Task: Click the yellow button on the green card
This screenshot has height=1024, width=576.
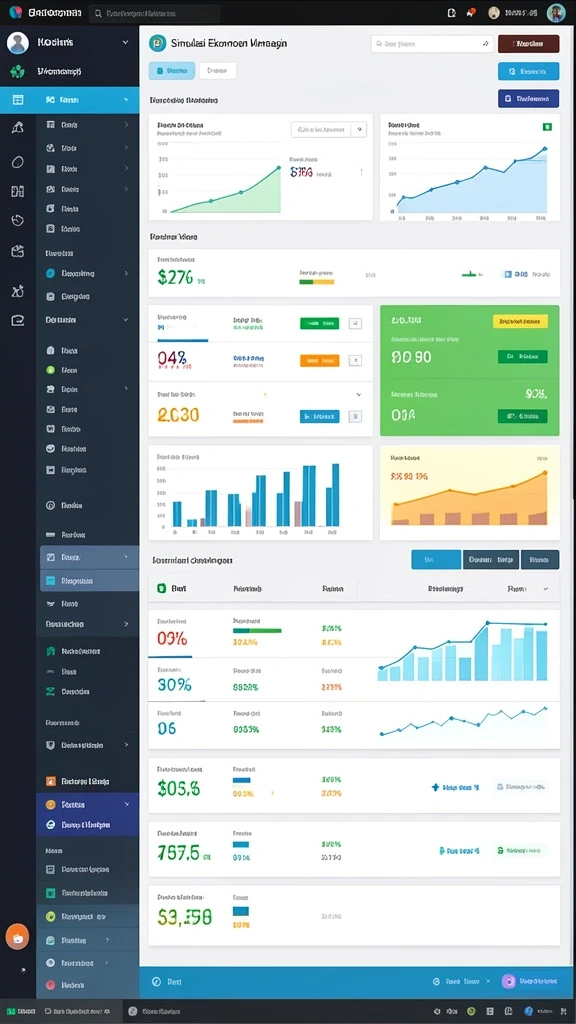Action: click(520, 321)
